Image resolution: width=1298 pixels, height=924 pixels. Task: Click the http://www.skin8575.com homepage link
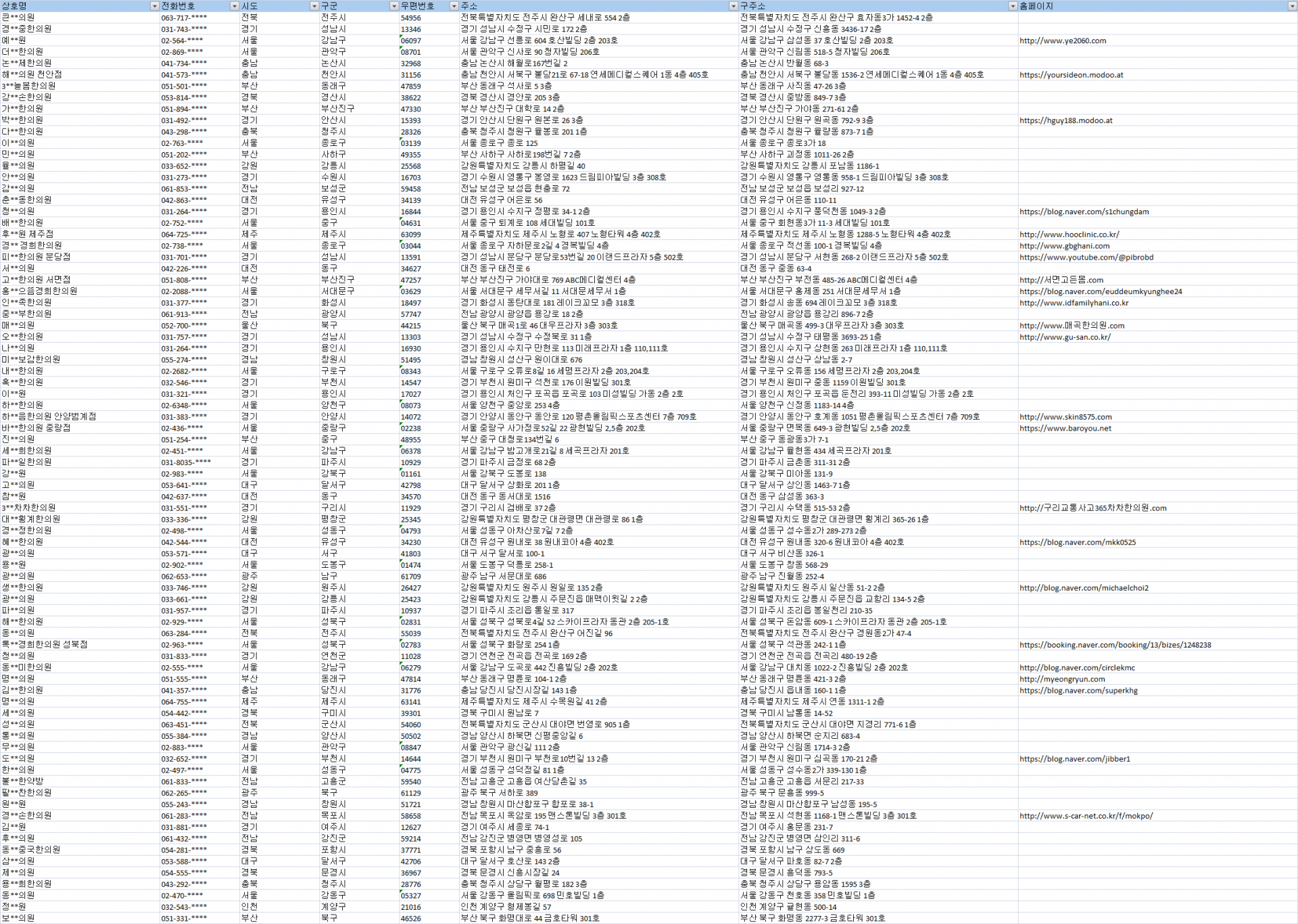[x=1065, y=417]
